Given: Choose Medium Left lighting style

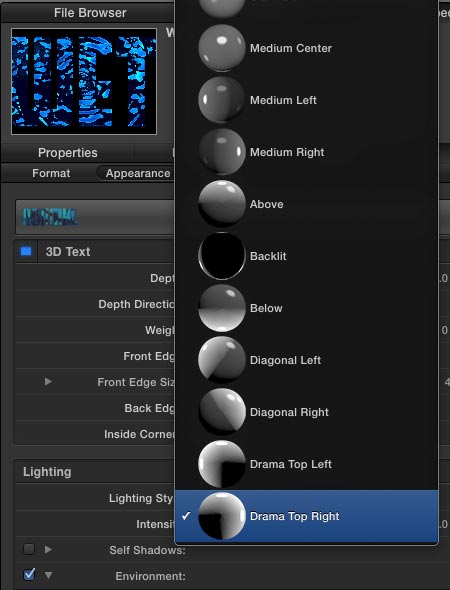Looking at the screenshot, I should pos(307,100).
